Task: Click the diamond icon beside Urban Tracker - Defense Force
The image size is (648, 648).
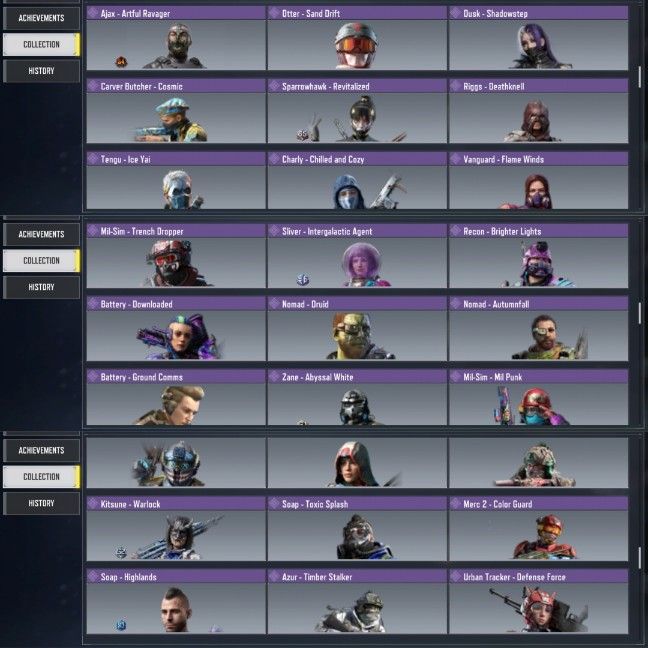Action: click(455, 577)
